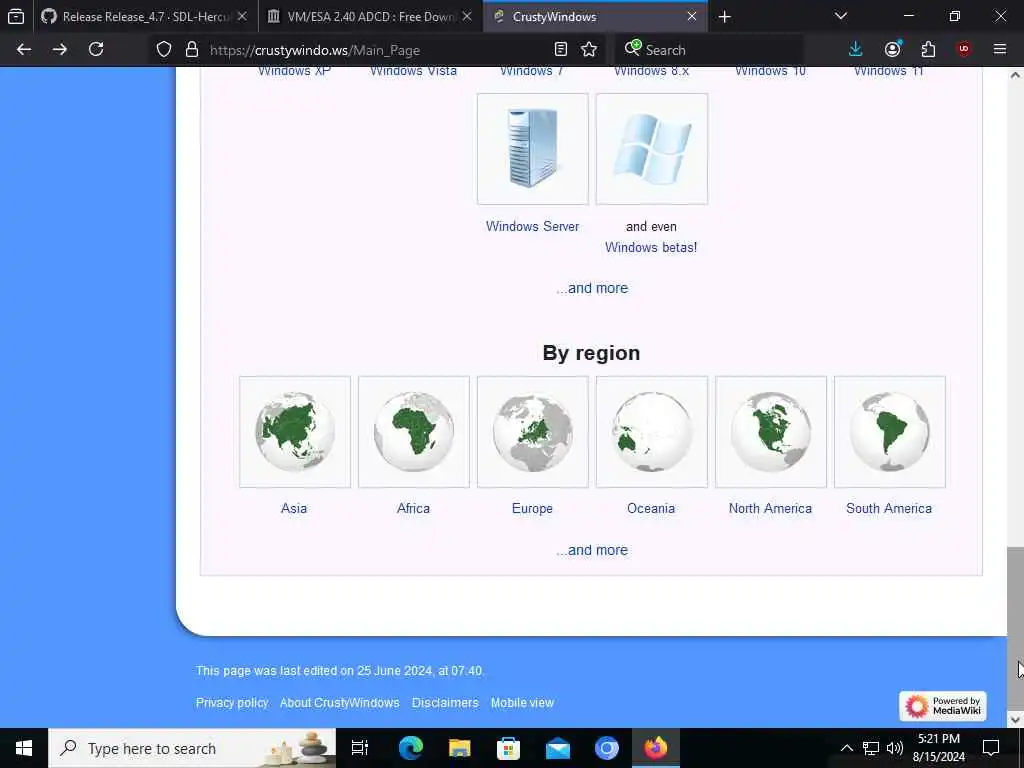Open the Asia text link
The width and height of the screenshot is (1024, 768).
294,508
